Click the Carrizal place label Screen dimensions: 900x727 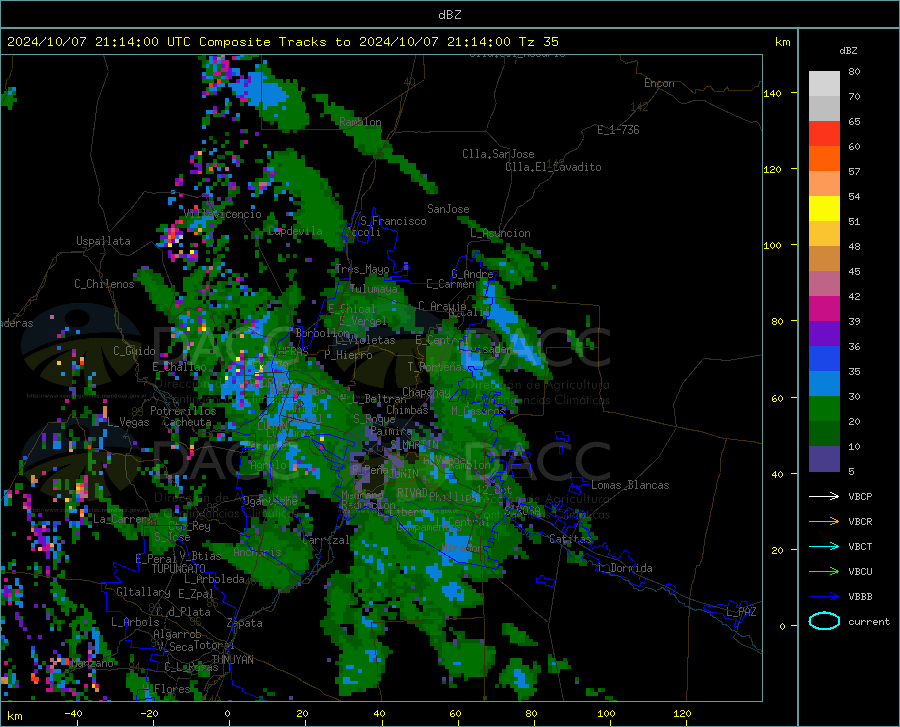click(x=325, y=540)
